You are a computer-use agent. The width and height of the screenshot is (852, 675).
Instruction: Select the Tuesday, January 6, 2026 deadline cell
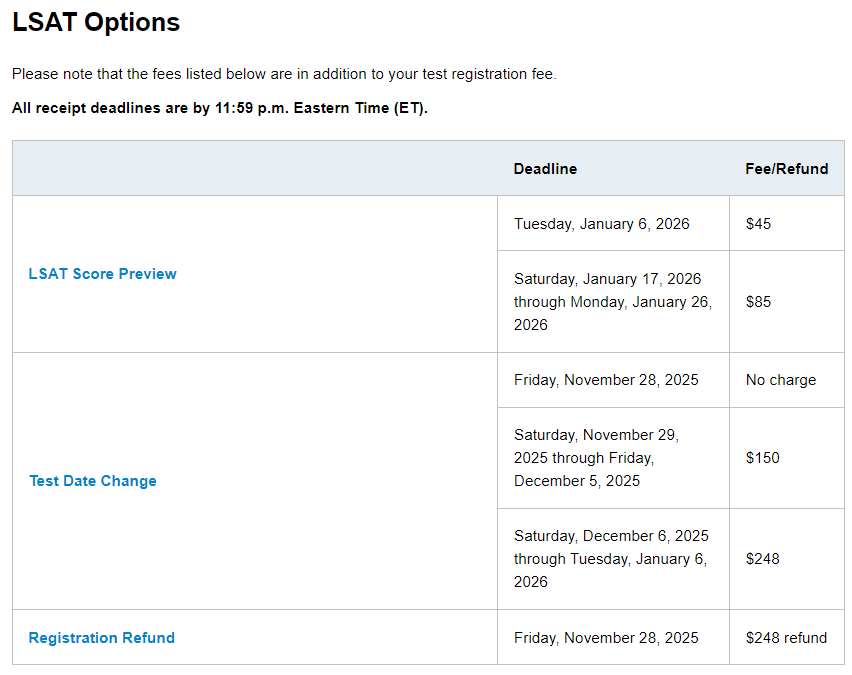[x=601, y=224]
